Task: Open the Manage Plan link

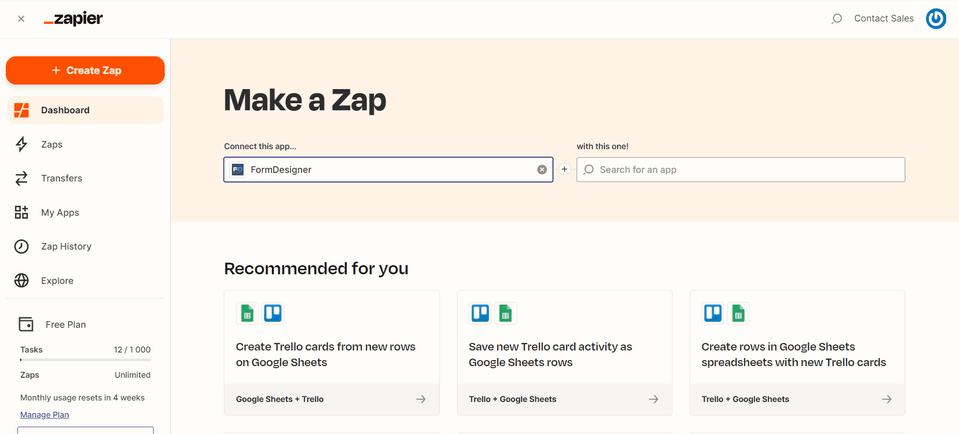Action: tap(45, 414)
